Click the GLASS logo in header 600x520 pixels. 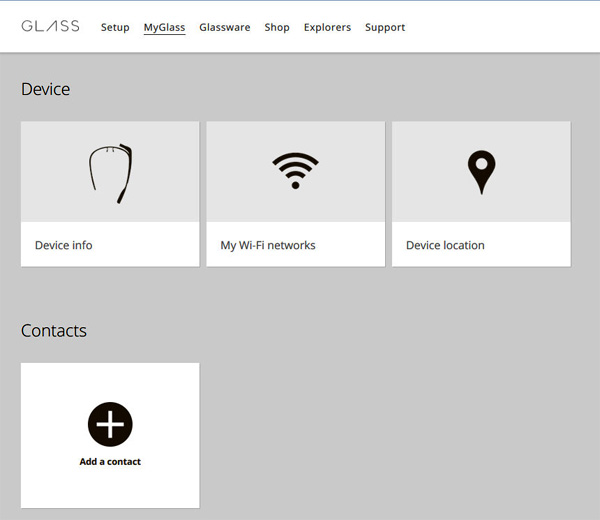[x=50, y=26]
